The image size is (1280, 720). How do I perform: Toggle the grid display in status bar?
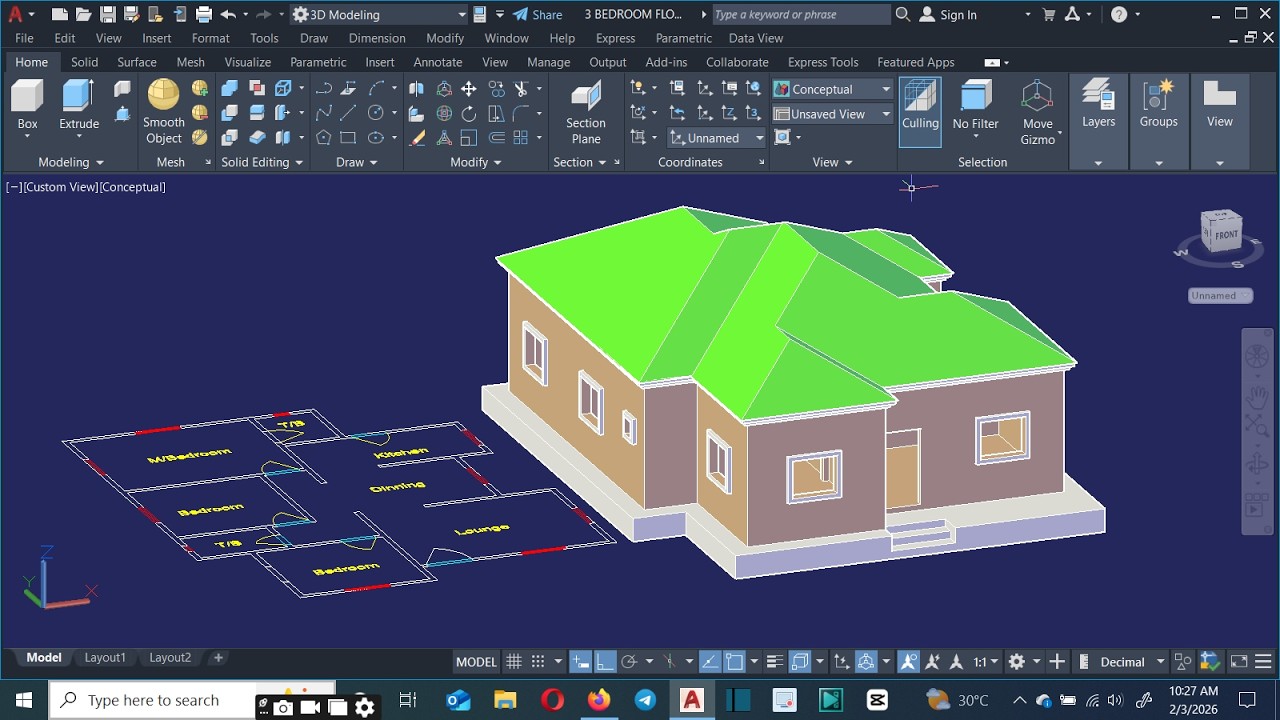tap(514, 662)
